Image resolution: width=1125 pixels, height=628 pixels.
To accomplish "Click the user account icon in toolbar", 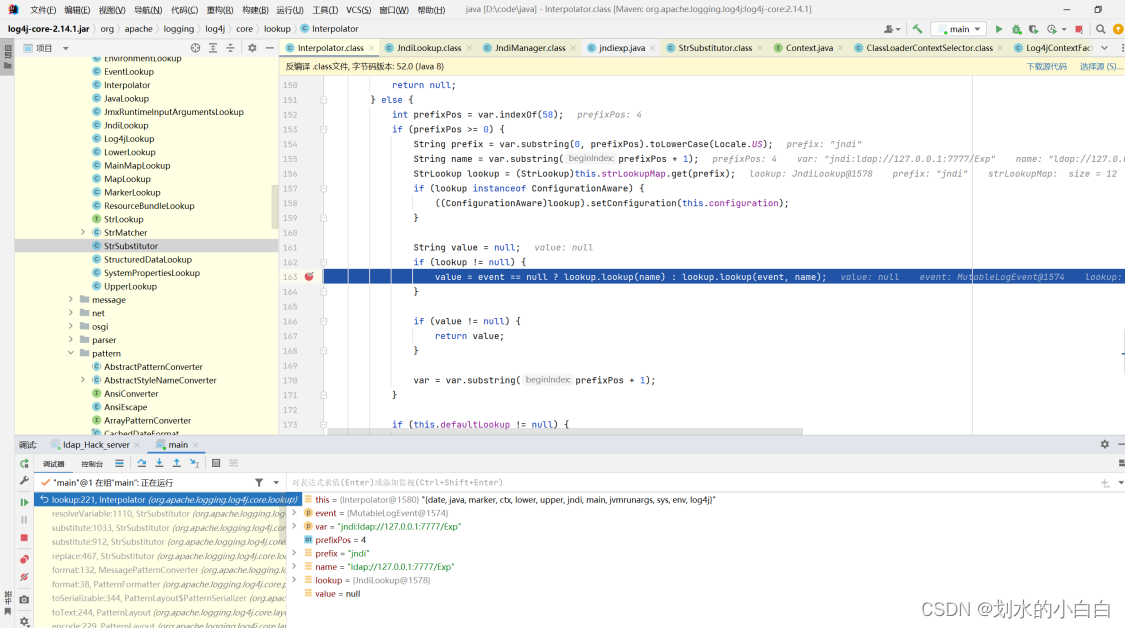I will pos(890,29).
